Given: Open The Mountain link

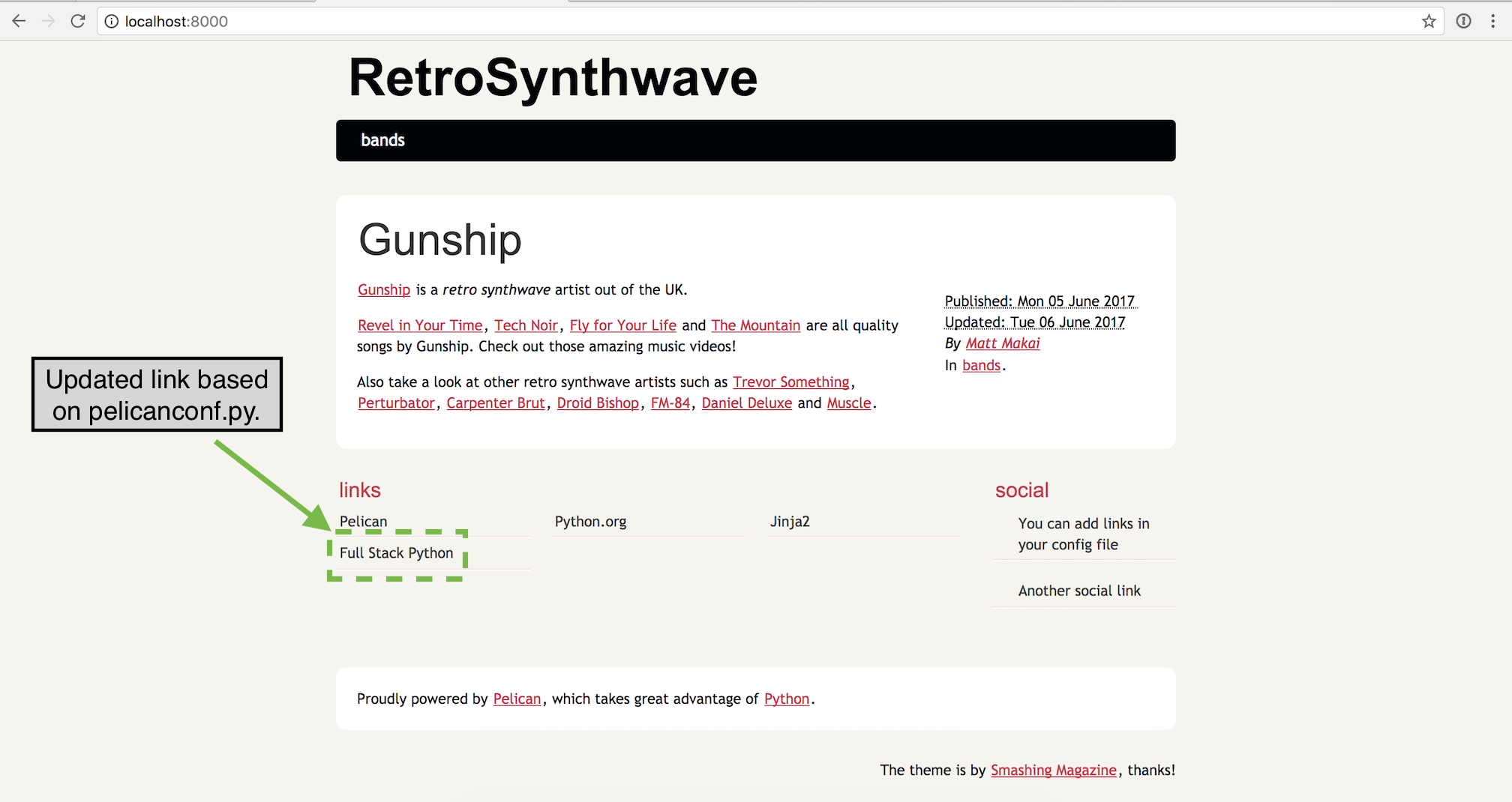Looking at the screenshot, I should (x=756, y=325).
